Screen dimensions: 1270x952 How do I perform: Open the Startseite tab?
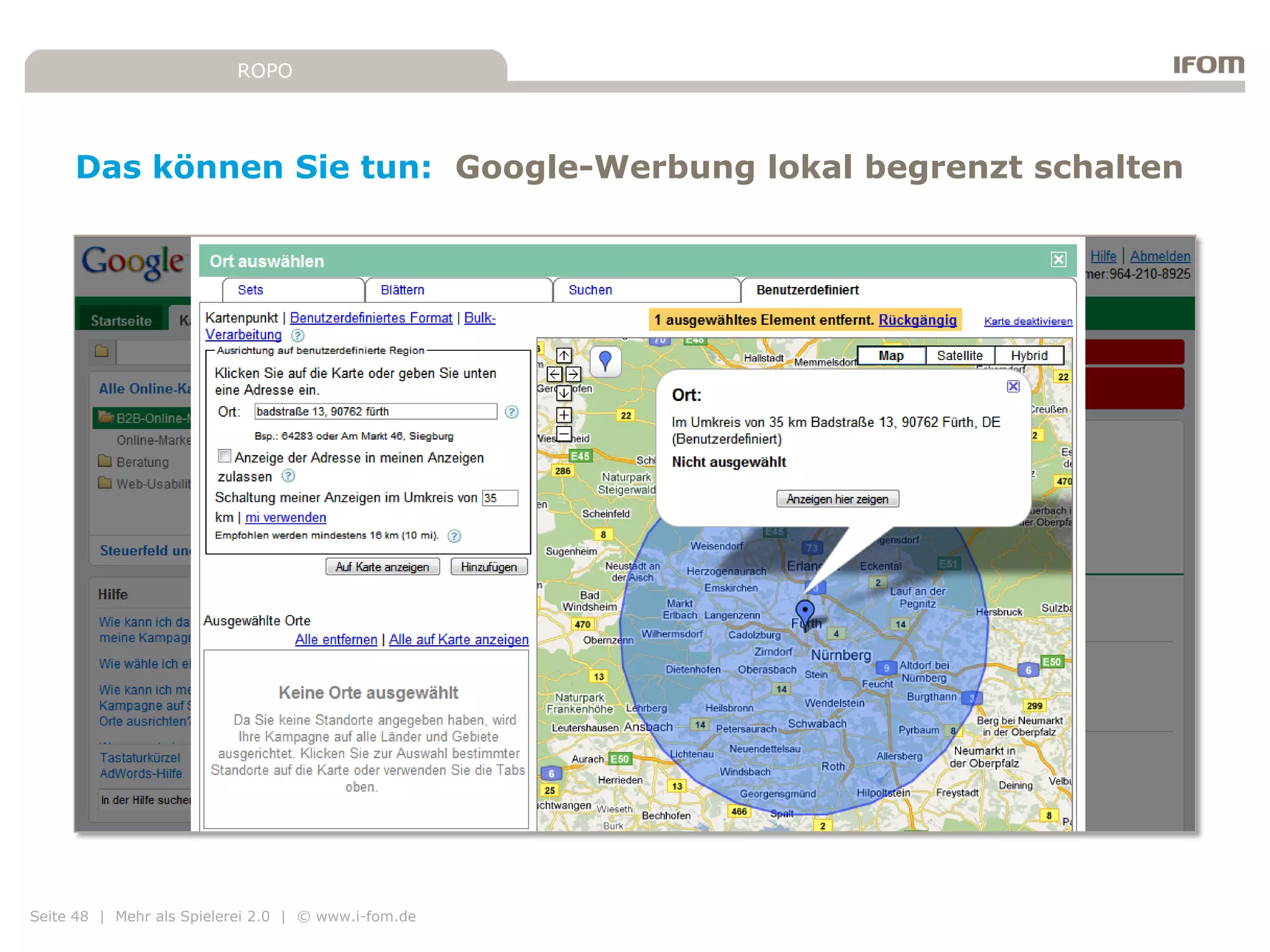coord(121,320)
